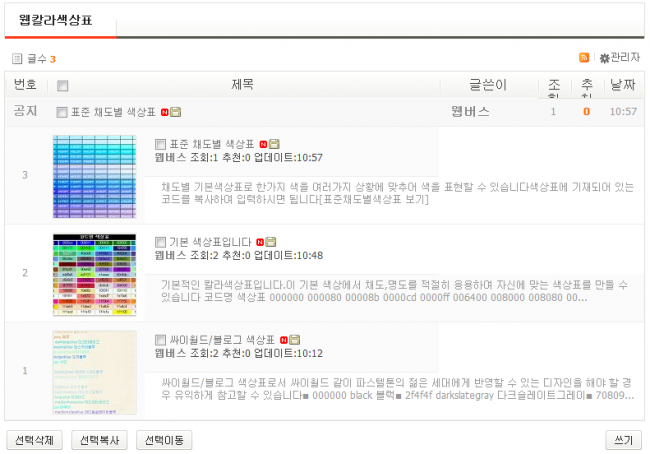Toggle the select-all checkbox in the header row

[63, 86]
